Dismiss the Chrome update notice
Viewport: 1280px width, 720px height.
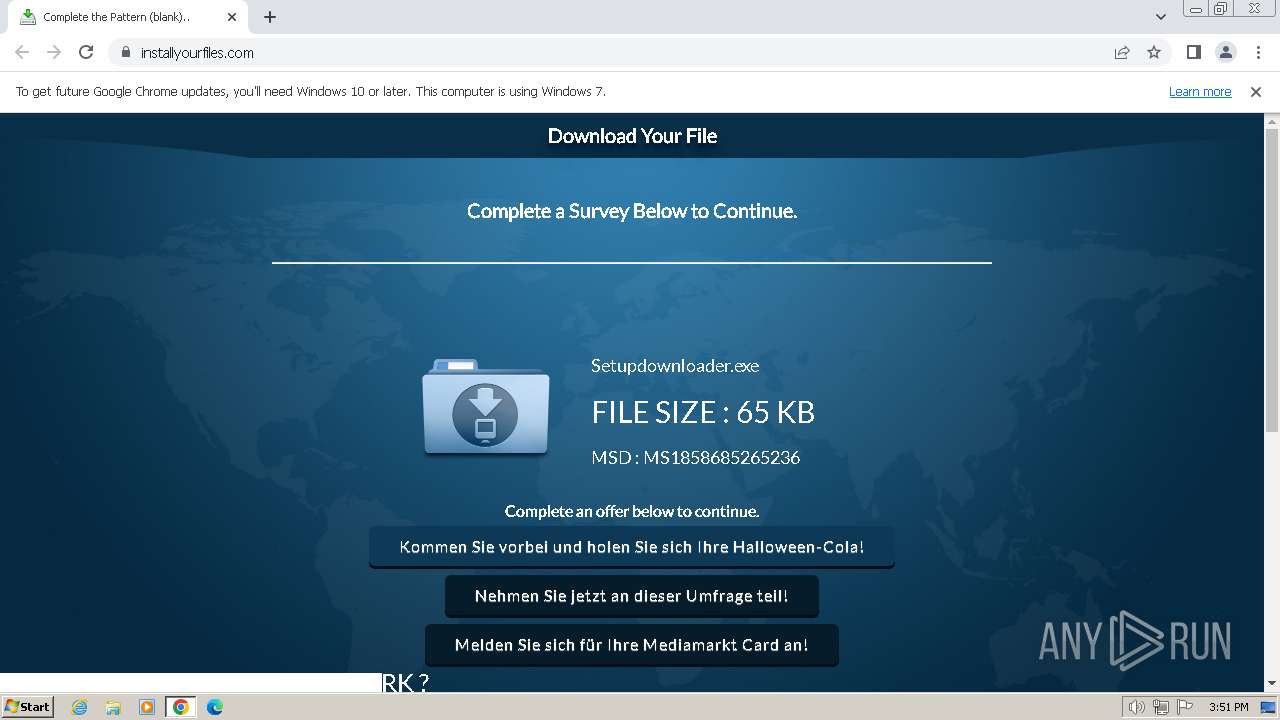1256,92
